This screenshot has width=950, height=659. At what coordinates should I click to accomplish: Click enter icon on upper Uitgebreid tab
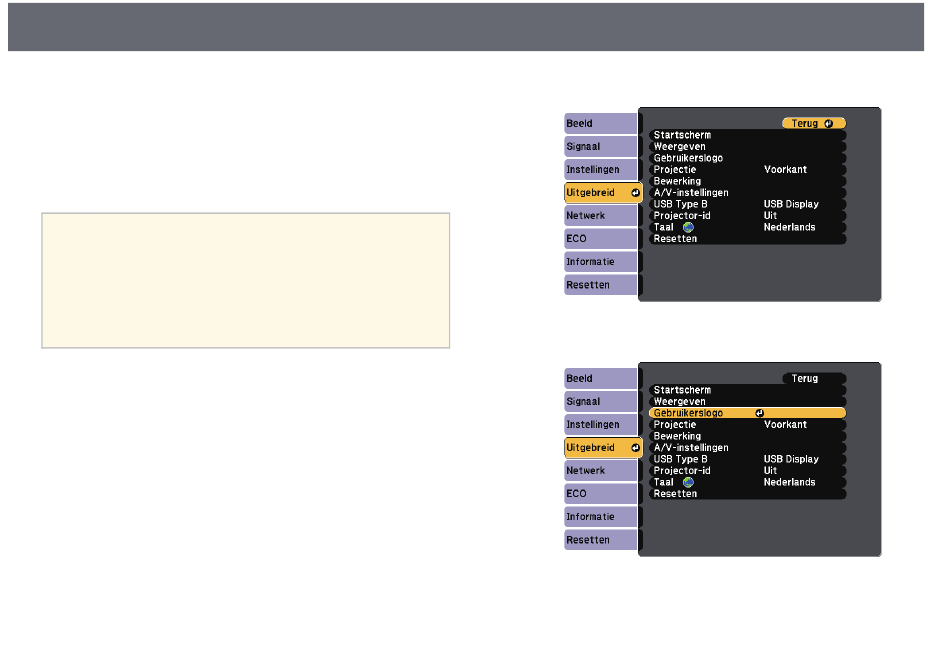[635, 193]
